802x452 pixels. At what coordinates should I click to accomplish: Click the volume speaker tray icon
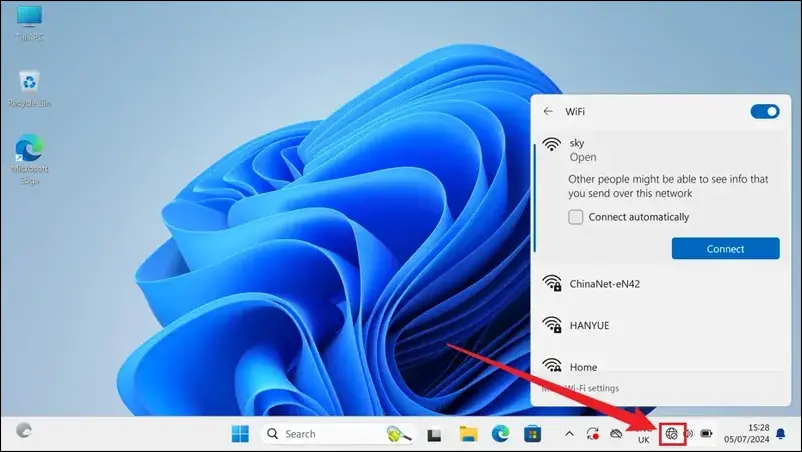coord(689,434)
